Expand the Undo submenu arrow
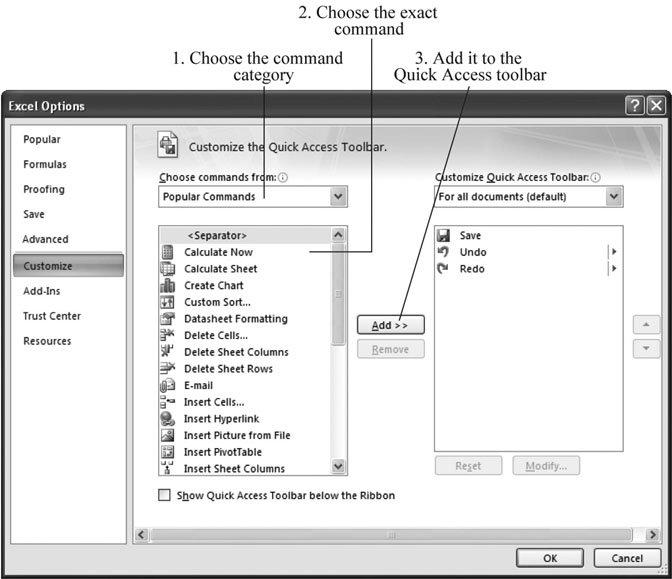The image size is (672, 579). click(x=614, y=252)
